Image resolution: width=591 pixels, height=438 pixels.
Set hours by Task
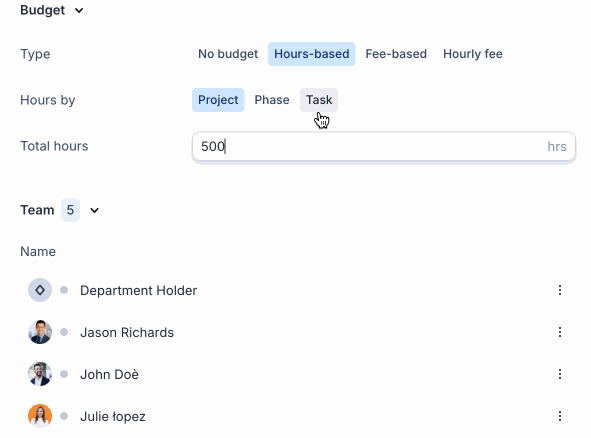click(x=319, y=100)
